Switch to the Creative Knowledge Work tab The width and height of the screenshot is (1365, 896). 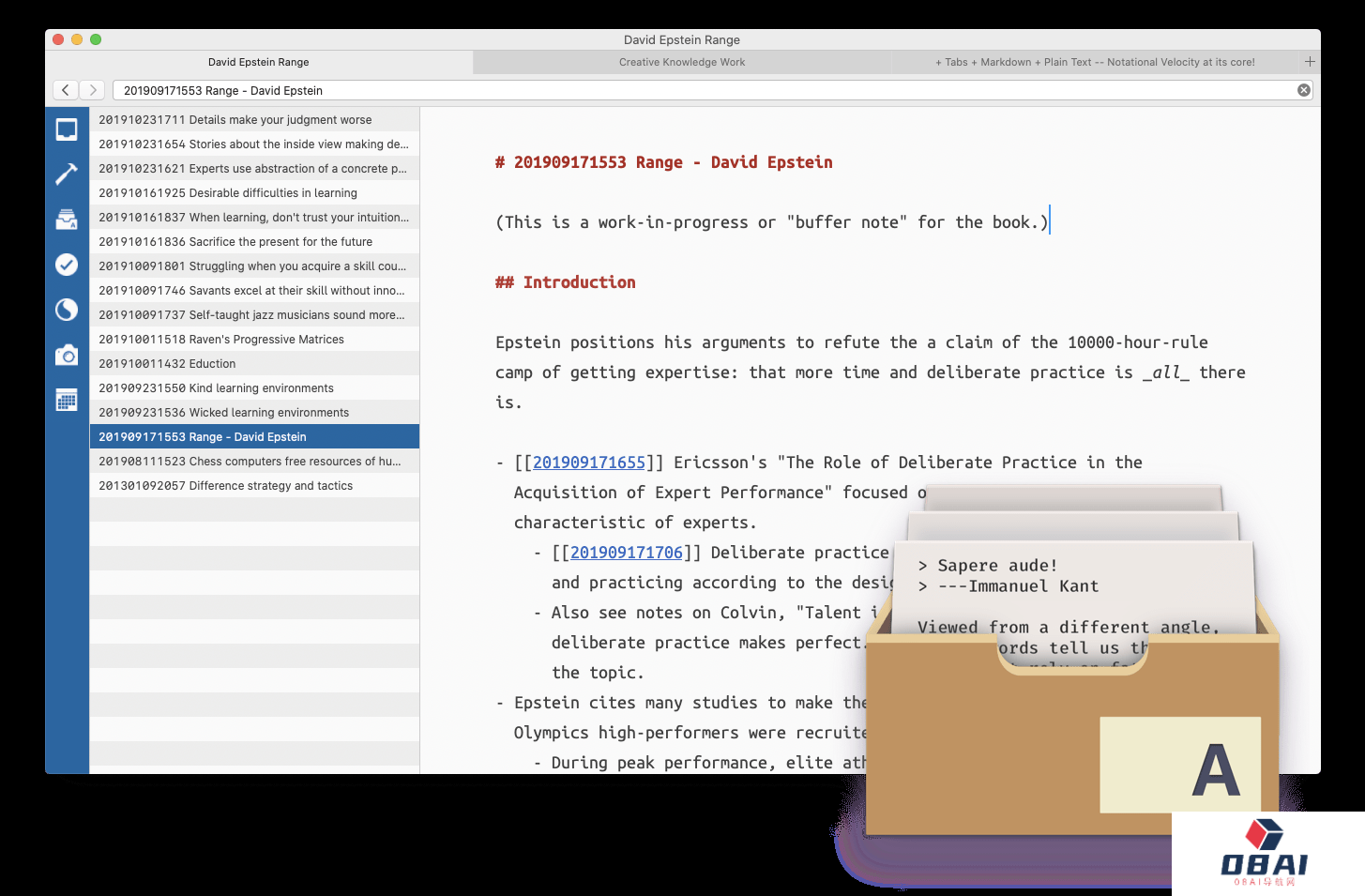click(x=682, y=62)
